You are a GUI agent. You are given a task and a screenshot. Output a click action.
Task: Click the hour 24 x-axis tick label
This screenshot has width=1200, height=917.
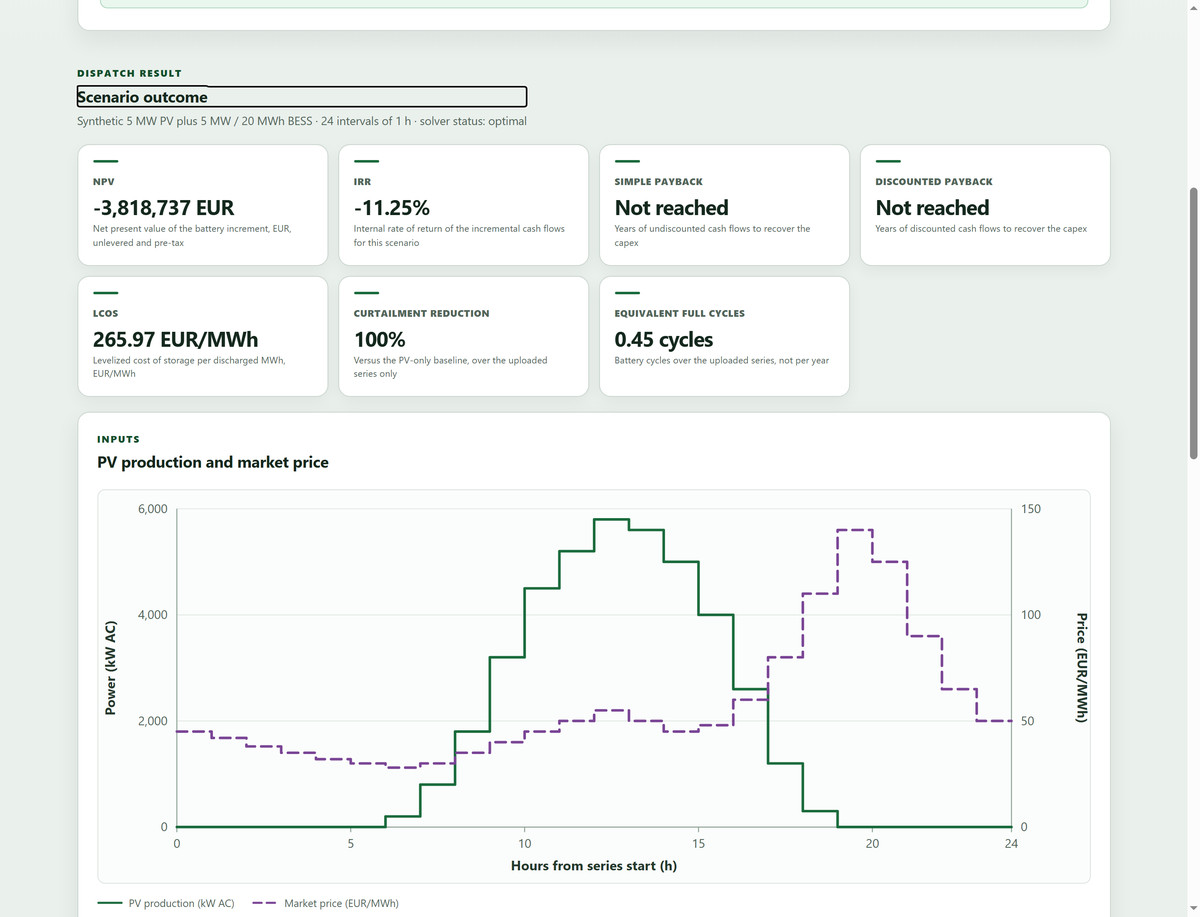pos(1011,844)
